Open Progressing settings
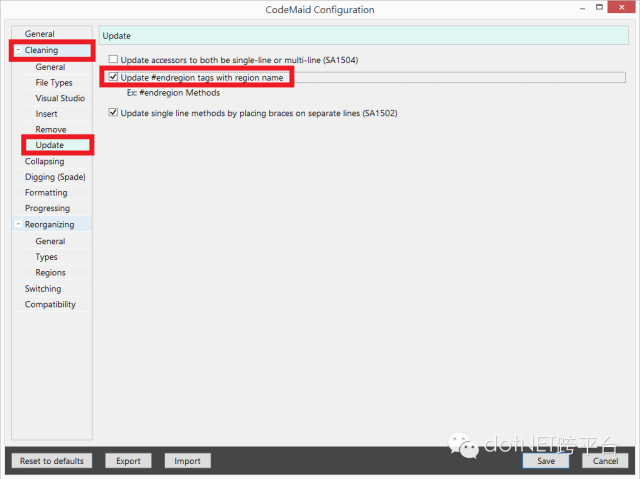This screenshot has height=479, width=640. [47, 208]
